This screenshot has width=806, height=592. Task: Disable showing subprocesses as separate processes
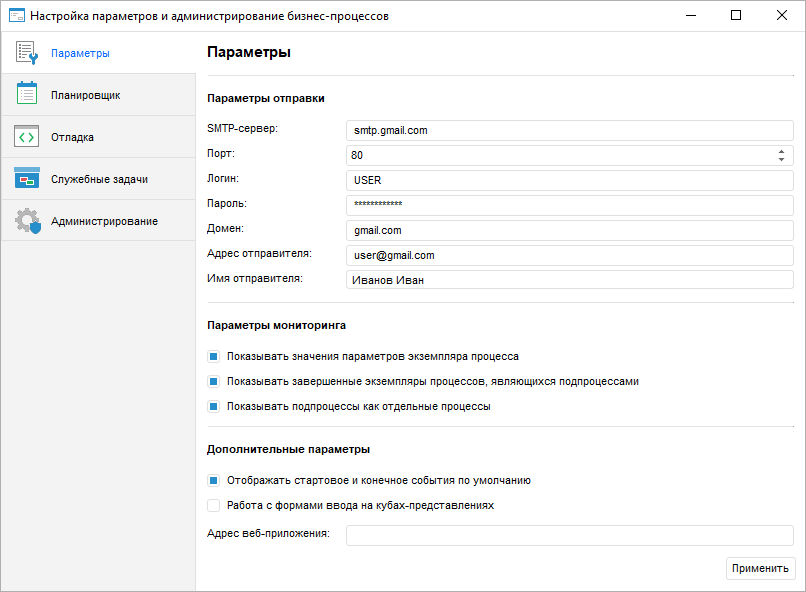(x=213, y=407)
